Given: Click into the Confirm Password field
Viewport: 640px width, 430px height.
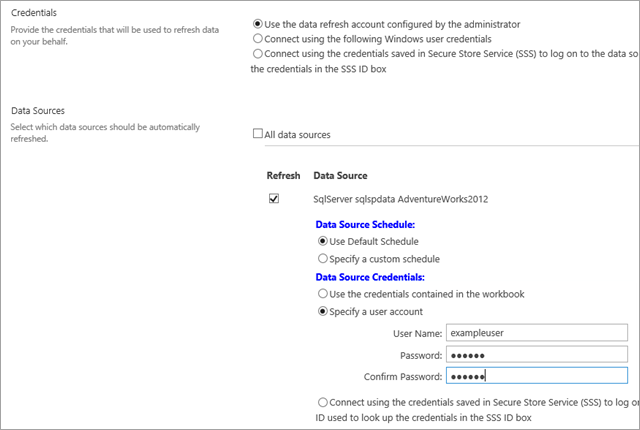Looking at the screenshot, I should [536, 376].
